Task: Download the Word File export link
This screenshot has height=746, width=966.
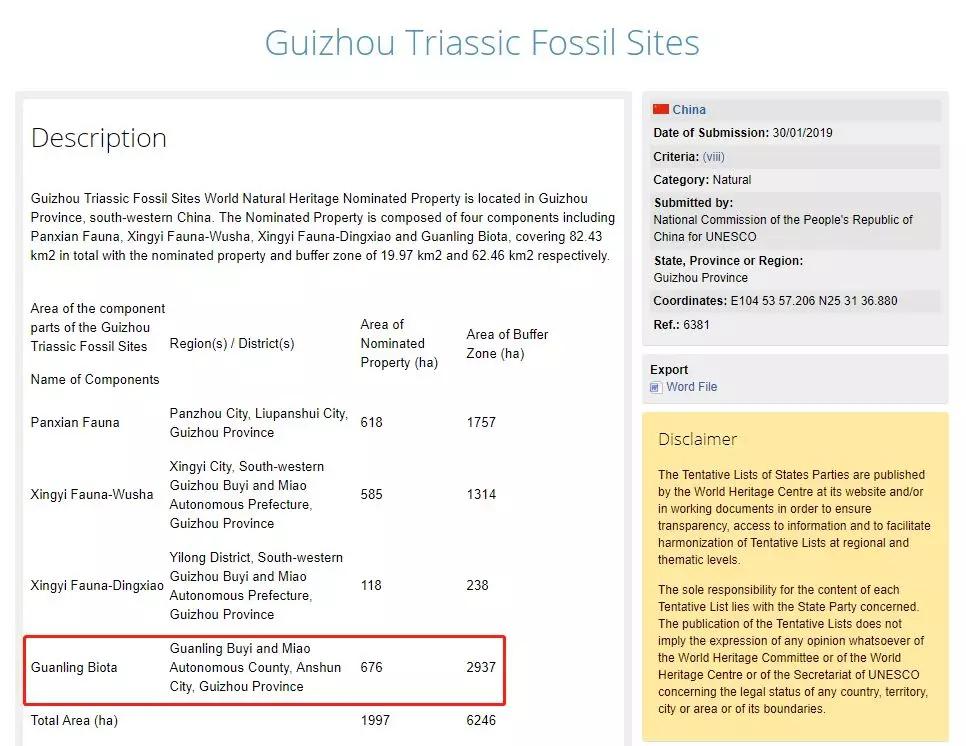Action: point(691,387)
